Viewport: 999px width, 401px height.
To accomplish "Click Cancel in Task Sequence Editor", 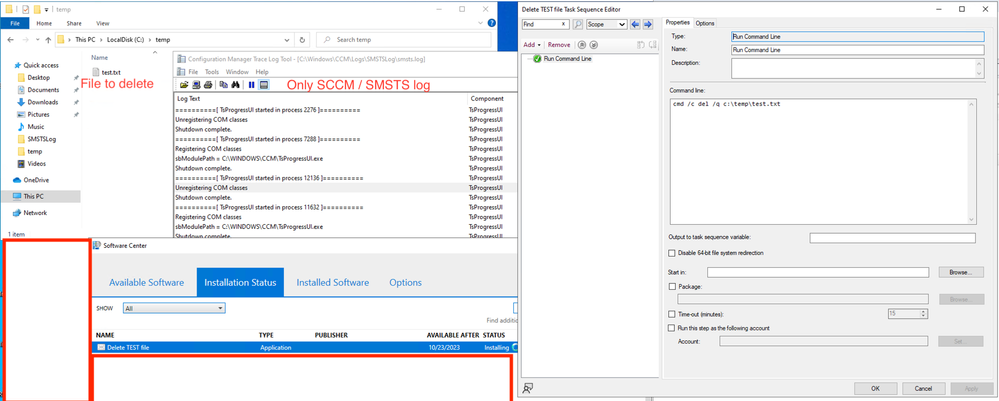I will point(923,388).
